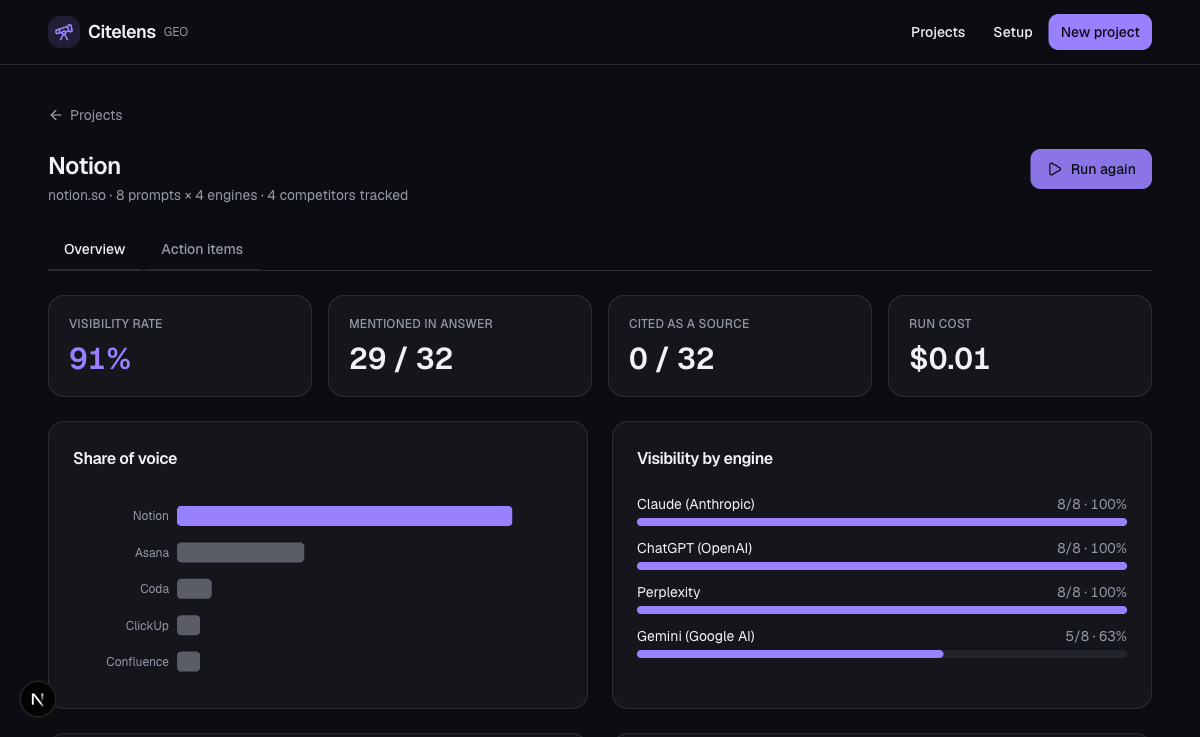Go back via the Projects breadcrumb link

(86, 115)
